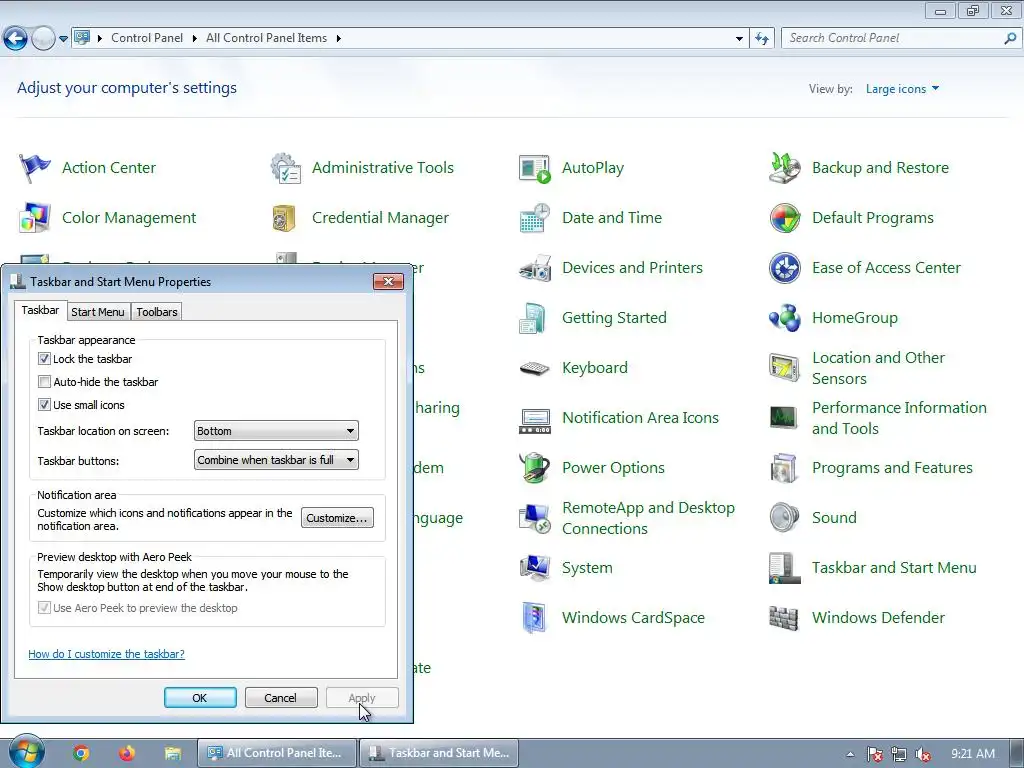Open Windows Explorer from the taskbar
Image resolution: width=1024 pixels, height=768 pixels.
pyautogui.click(x=172, y=754)
